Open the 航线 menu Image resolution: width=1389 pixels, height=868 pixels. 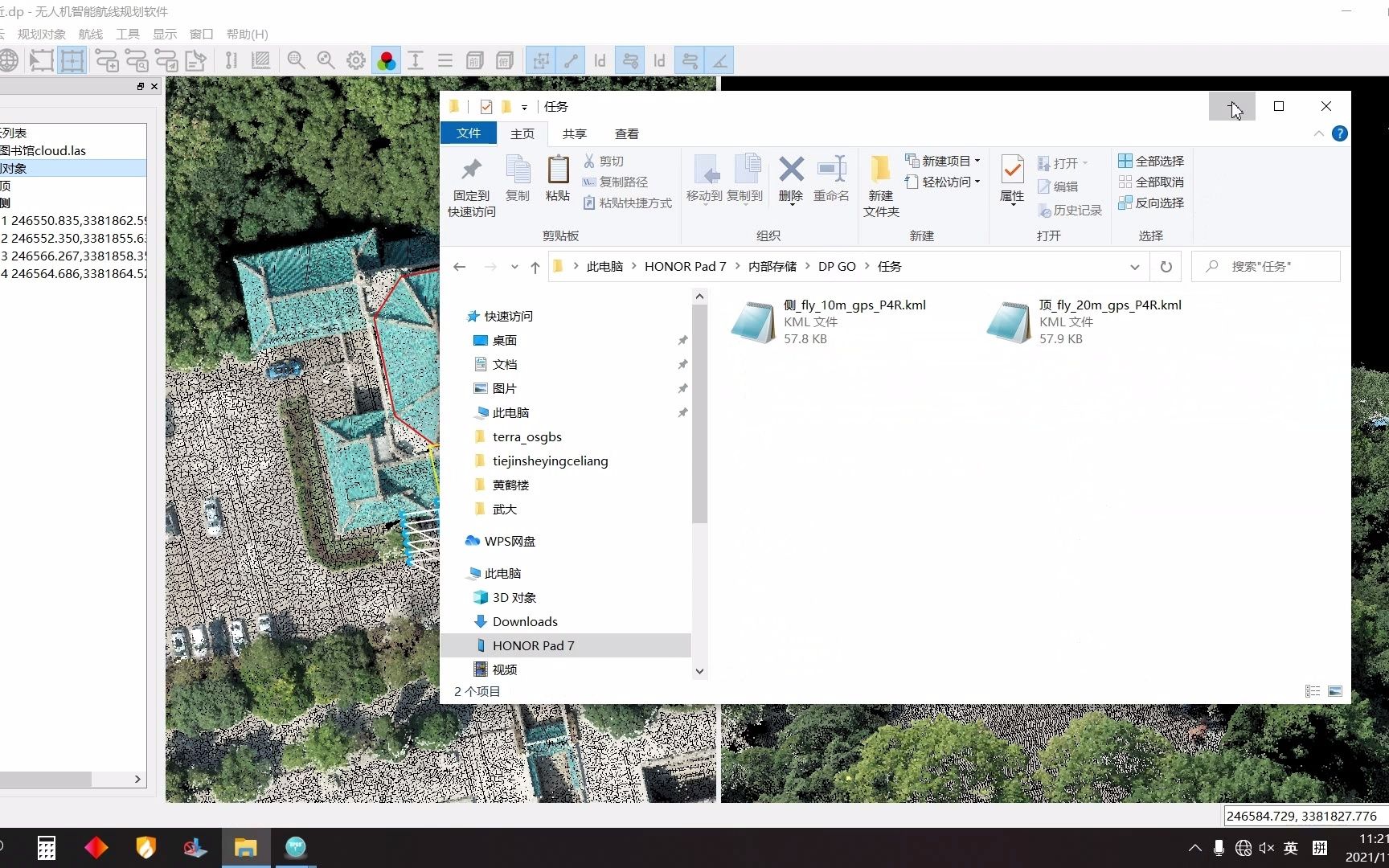tap(91, 34)
